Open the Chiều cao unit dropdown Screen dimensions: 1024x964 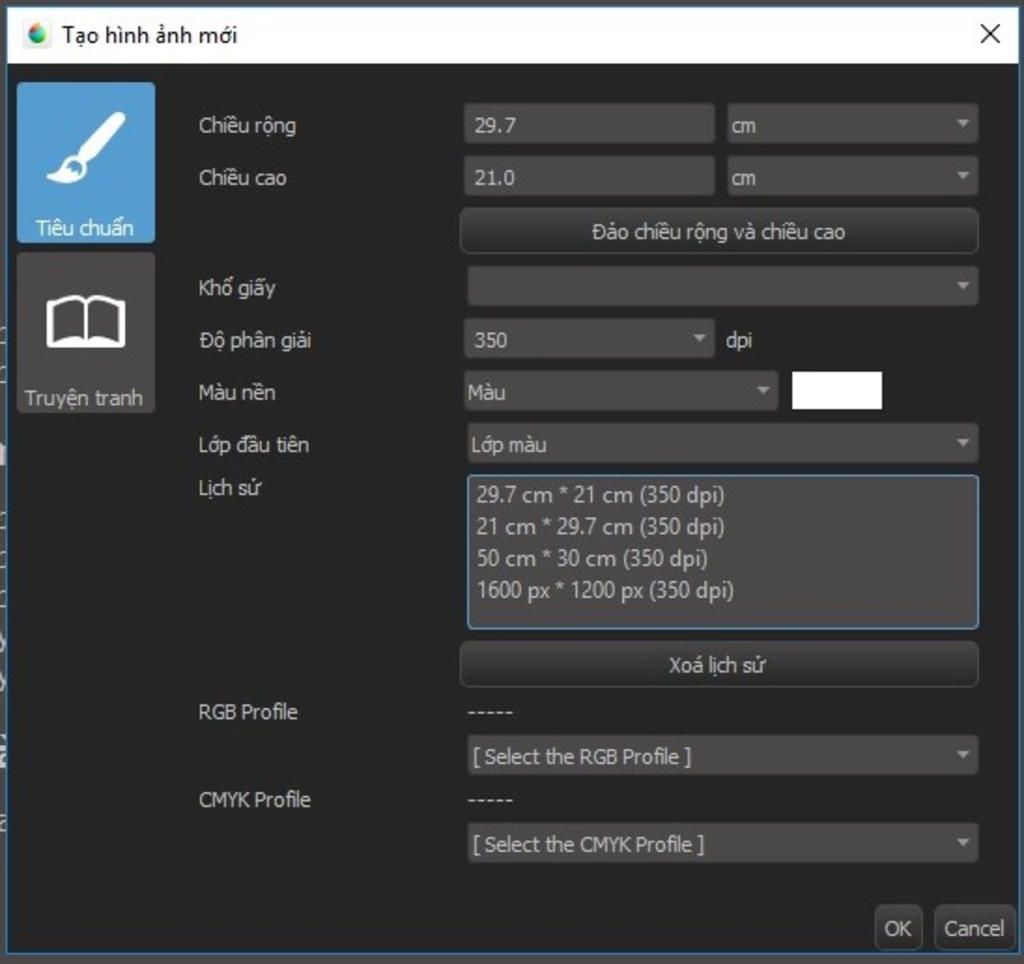pos(852,176)
